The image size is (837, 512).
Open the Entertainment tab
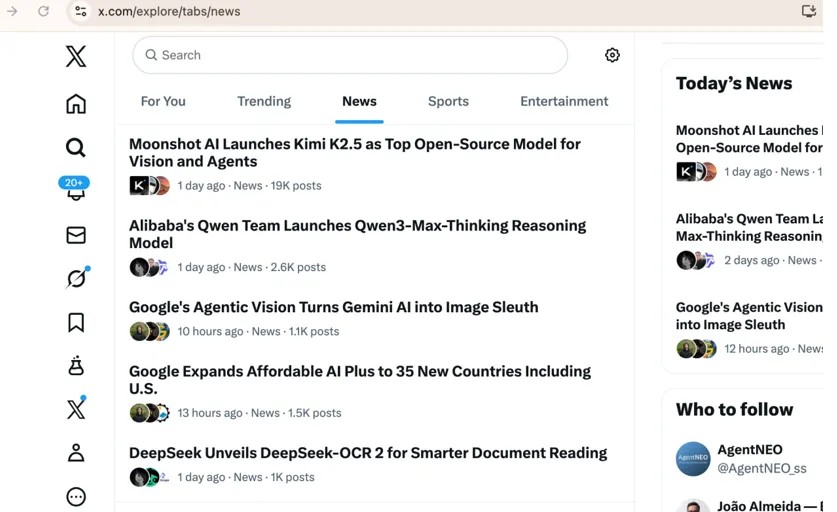(564, 101)
